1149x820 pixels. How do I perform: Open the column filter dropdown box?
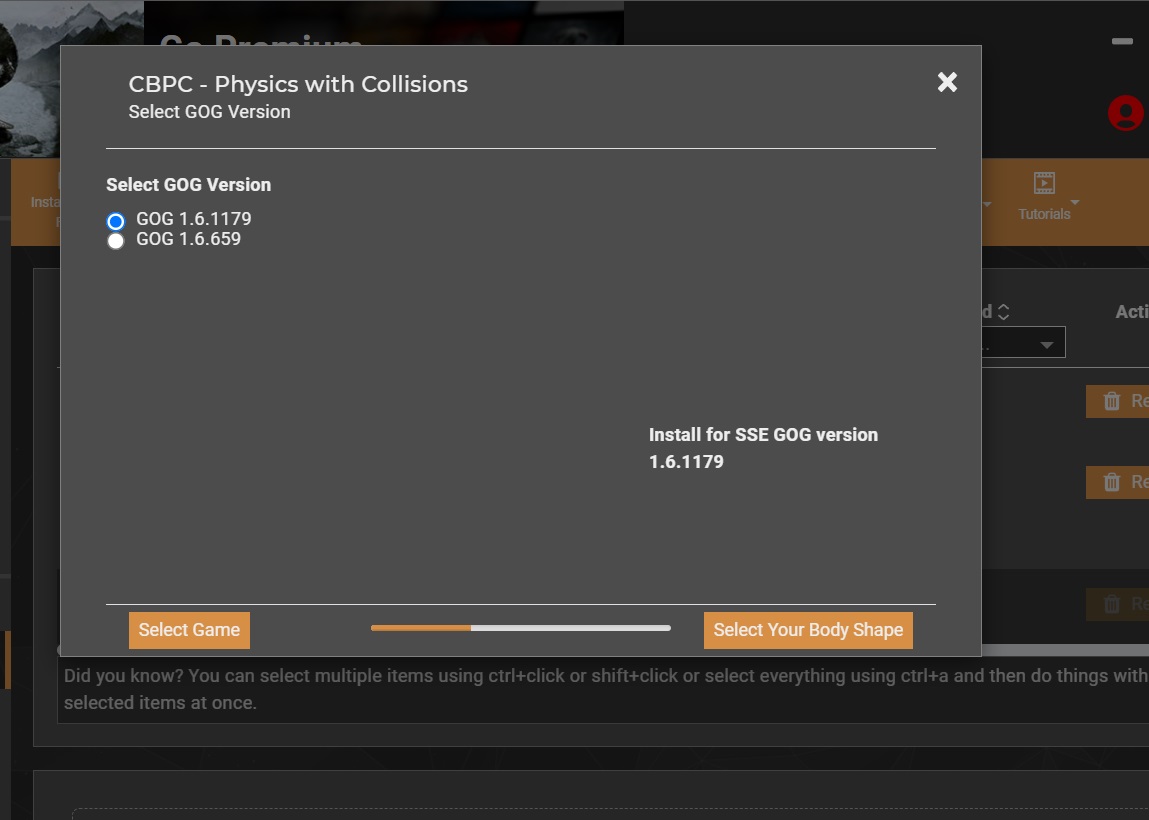click(1023, 342)
